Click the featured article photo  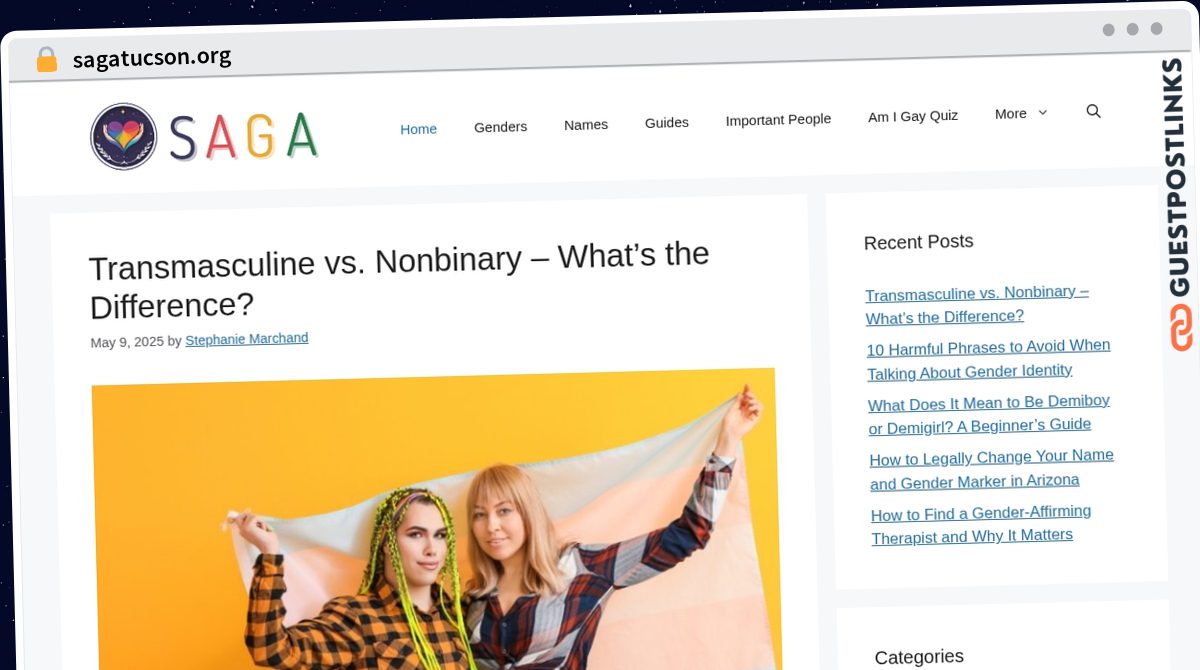point(434,519)
